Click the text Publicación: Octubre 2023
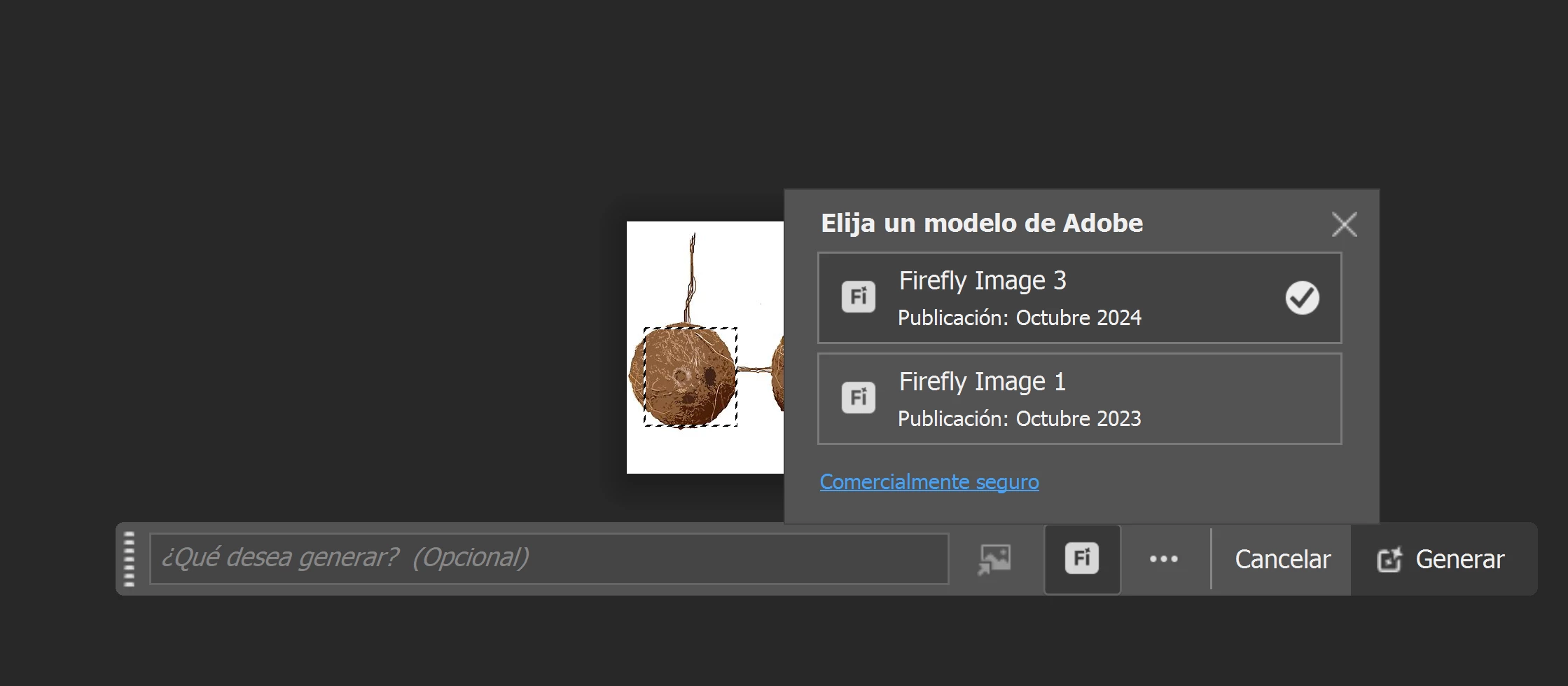Viewport: 1568px width, 686px height. [x=1020, y=419]
